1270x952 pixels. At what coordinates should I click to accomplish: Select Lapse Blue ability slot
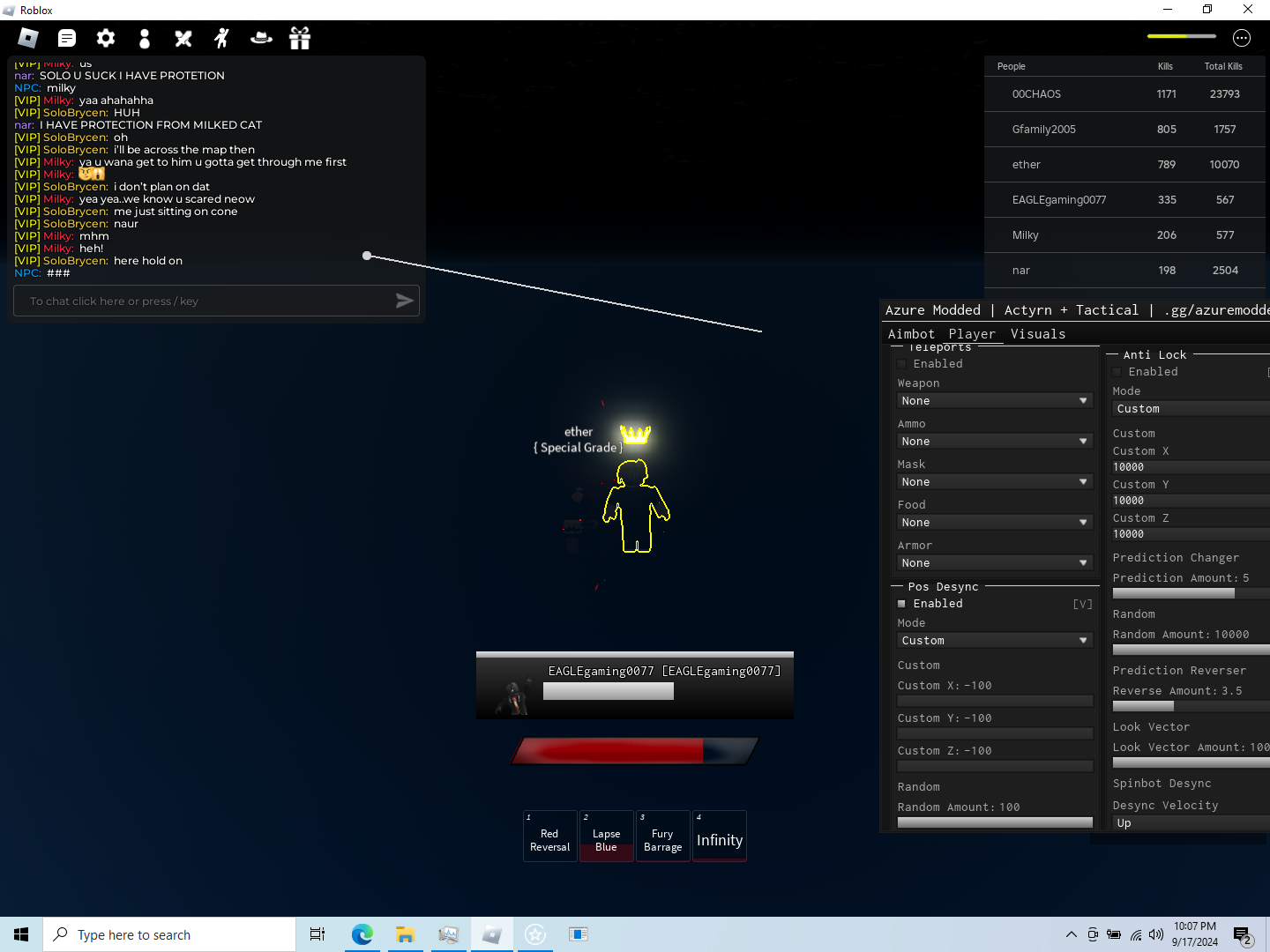click(606, 836)
